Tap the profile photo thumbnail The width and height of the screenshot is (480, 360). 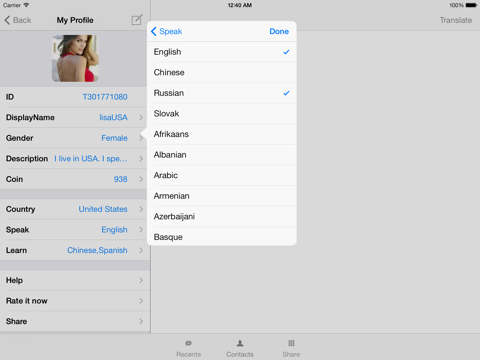(x=75, y=58)
